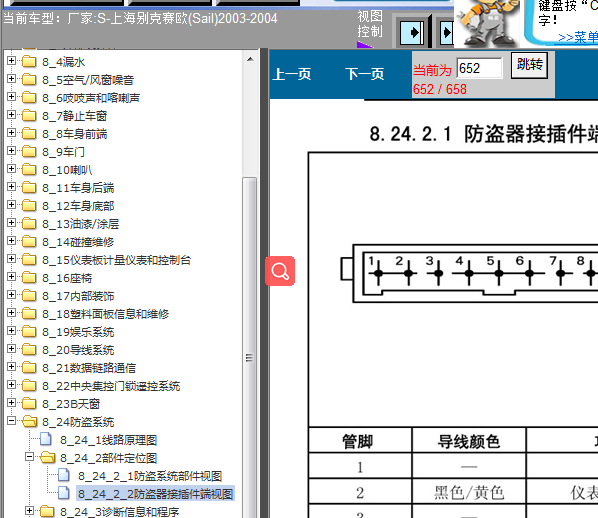Click folder icon of 8_9车门
Viewport: 598px width, 518px height.
point(29,151)
